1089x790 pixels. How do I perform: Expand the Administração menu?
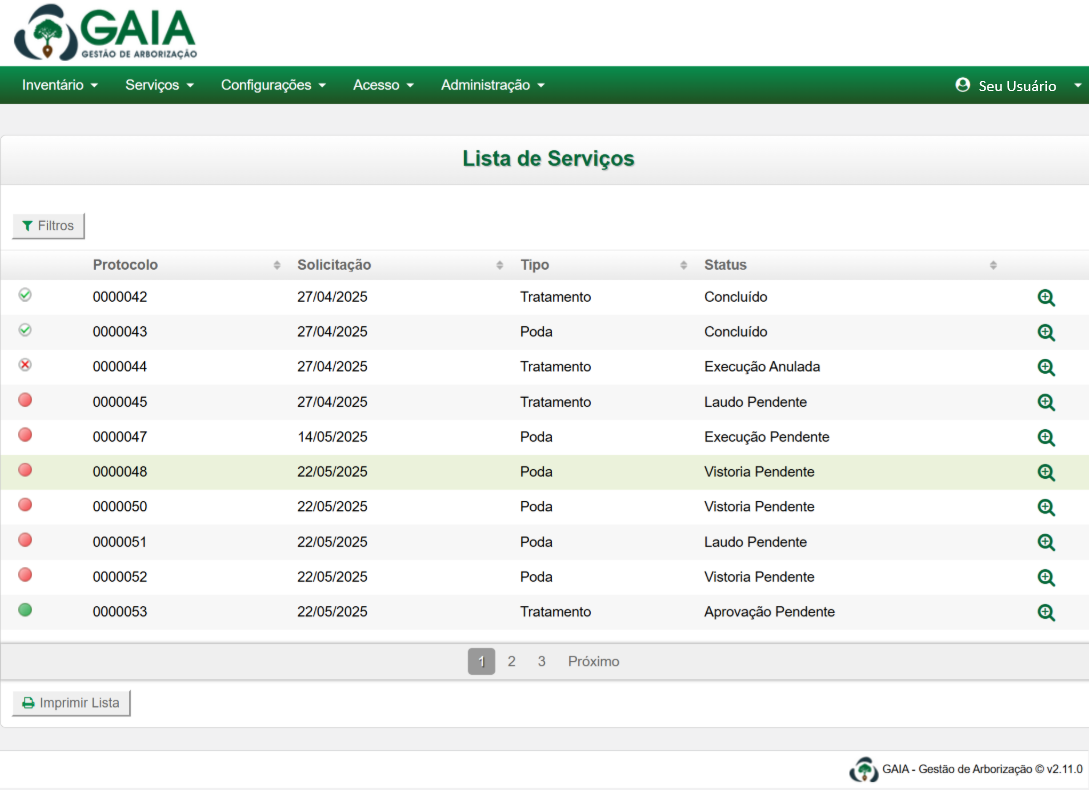492,85
